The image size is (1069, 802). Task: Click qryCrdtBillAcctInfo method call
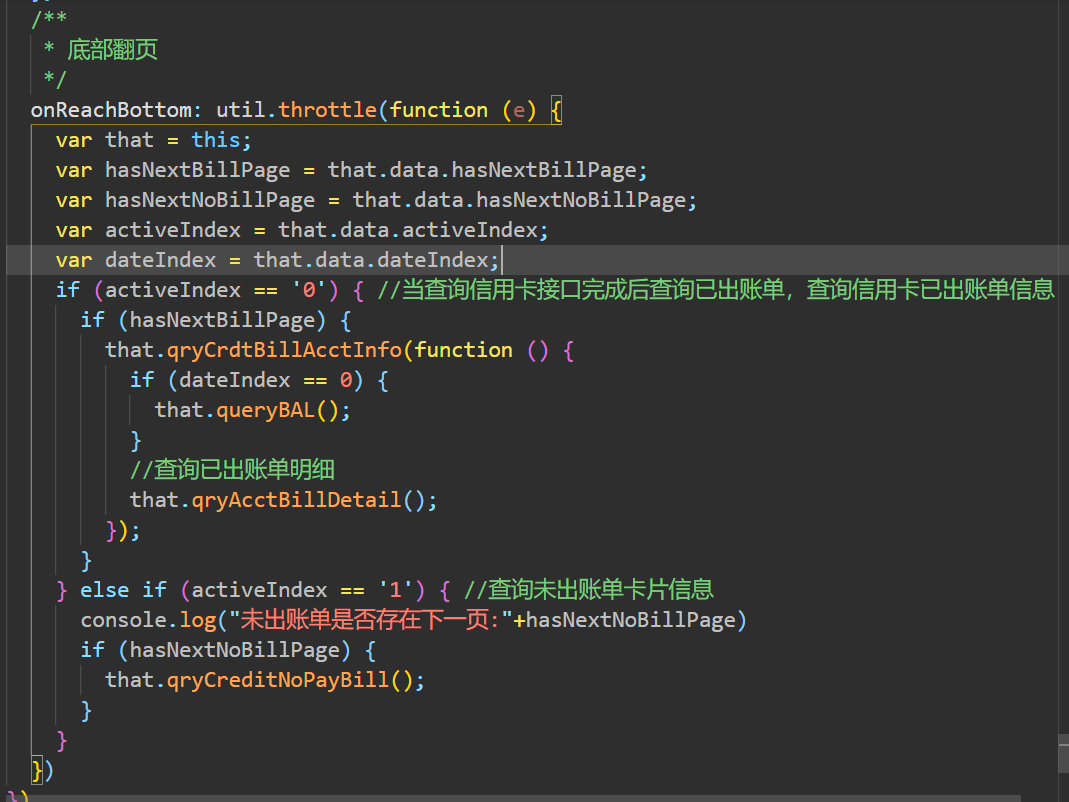point(285,350)
